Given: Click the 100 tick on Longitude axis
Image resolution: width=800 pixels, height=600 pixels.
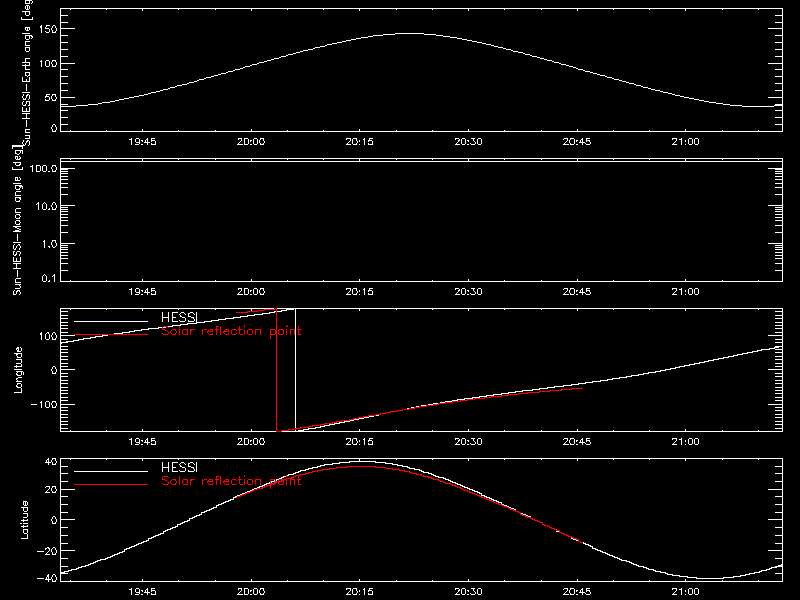Looking at the screenshot, I should [x=47, y=336].
